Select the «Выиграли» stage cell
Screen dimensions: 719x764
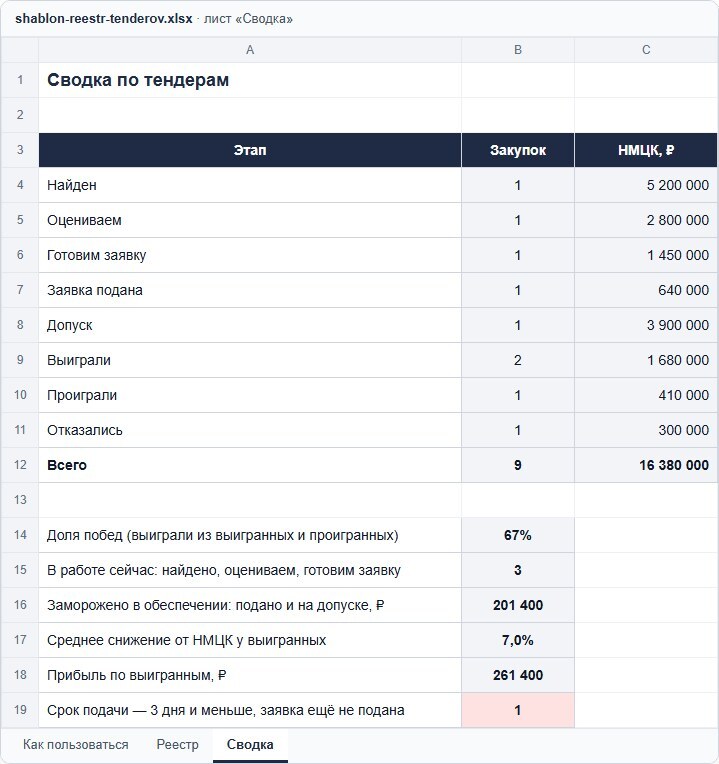[x=250, y=360]
